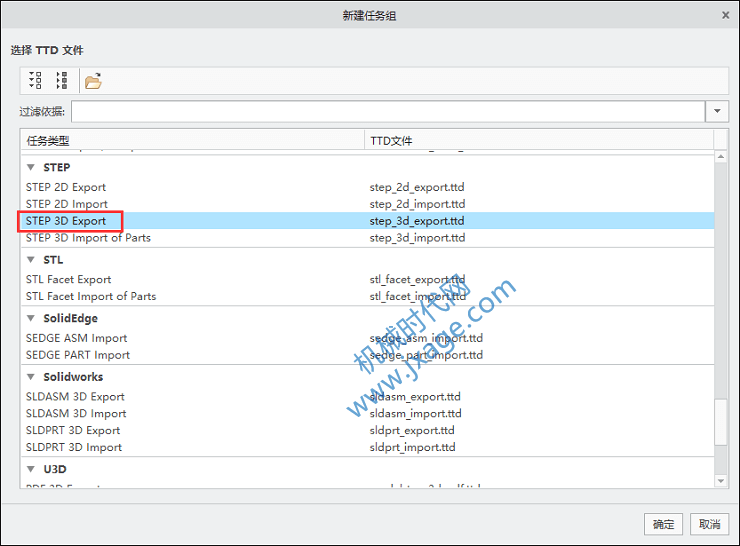
Task: Collapse the STL group
Action: point(31,260)
